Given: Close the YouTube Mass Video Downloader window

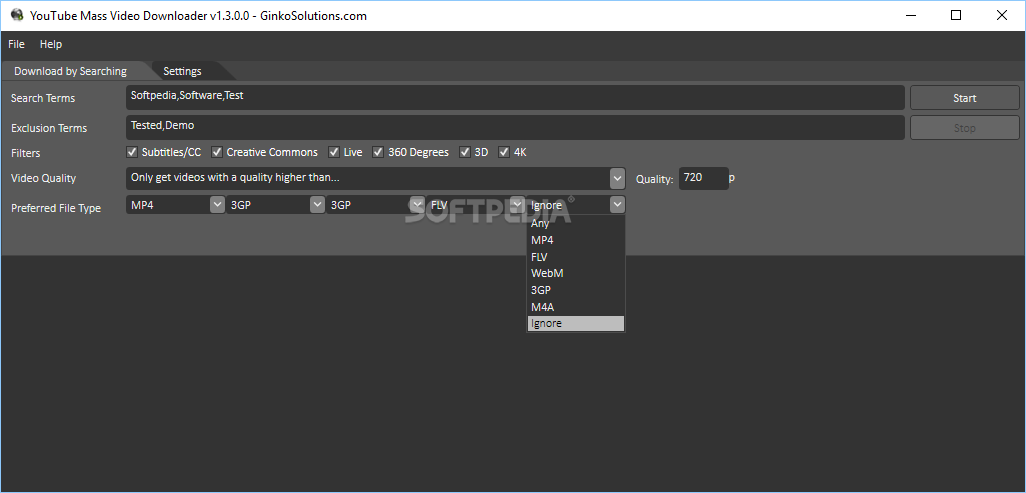Looking at the screenshot, I should click(1002, 16).
